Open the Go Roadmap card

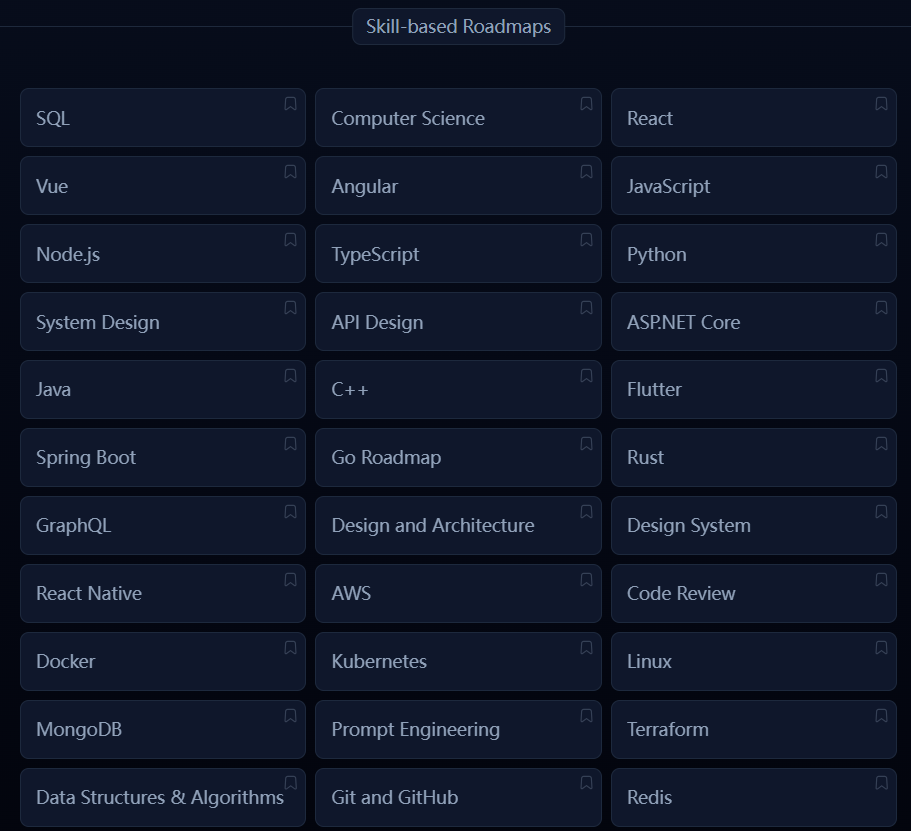458,457
